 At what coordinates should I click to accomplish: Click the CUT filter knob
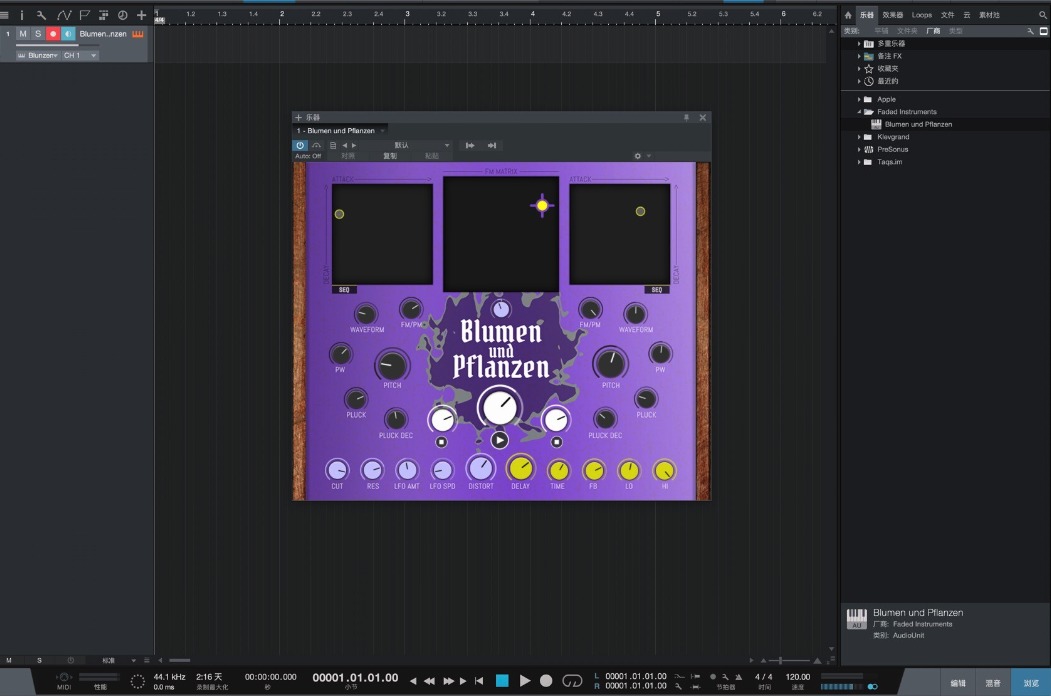coord(337,470)
